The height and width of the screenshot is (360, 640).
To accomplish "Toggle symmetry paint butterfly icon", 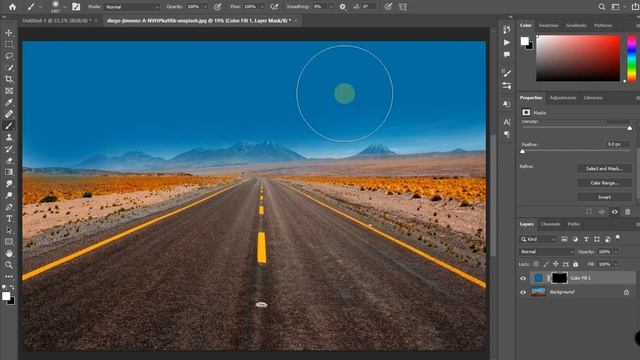I will pos(402,7).
